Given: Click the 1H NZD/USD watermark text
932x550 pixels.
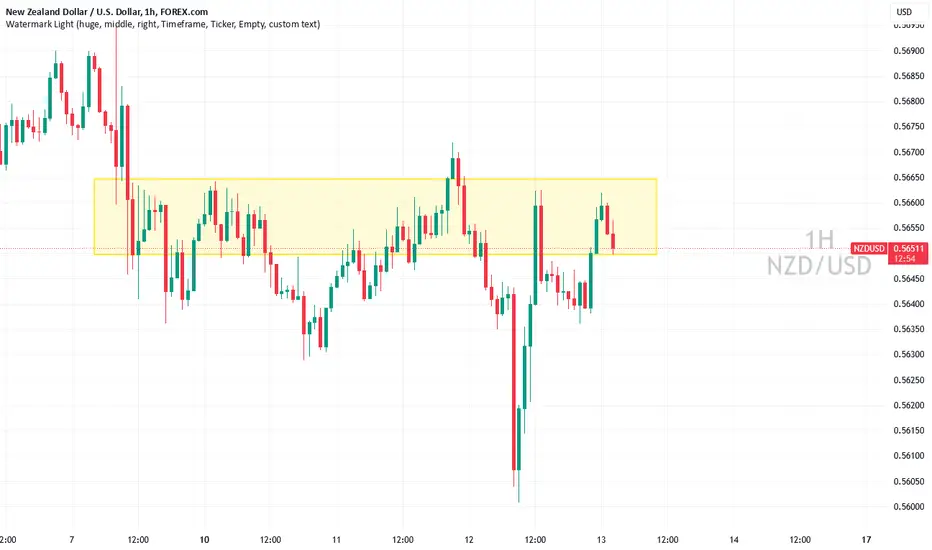Looking at the screenshot, I should click(x=819, y=253).
